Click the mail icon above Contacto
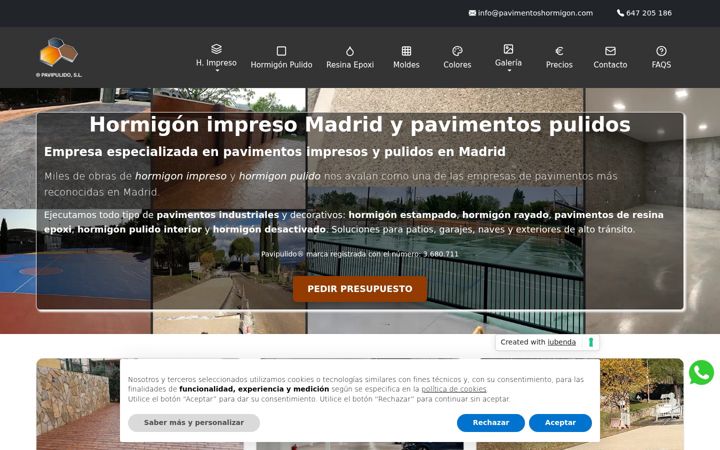Screen dimensions: 720x450 tap(610, 51)
